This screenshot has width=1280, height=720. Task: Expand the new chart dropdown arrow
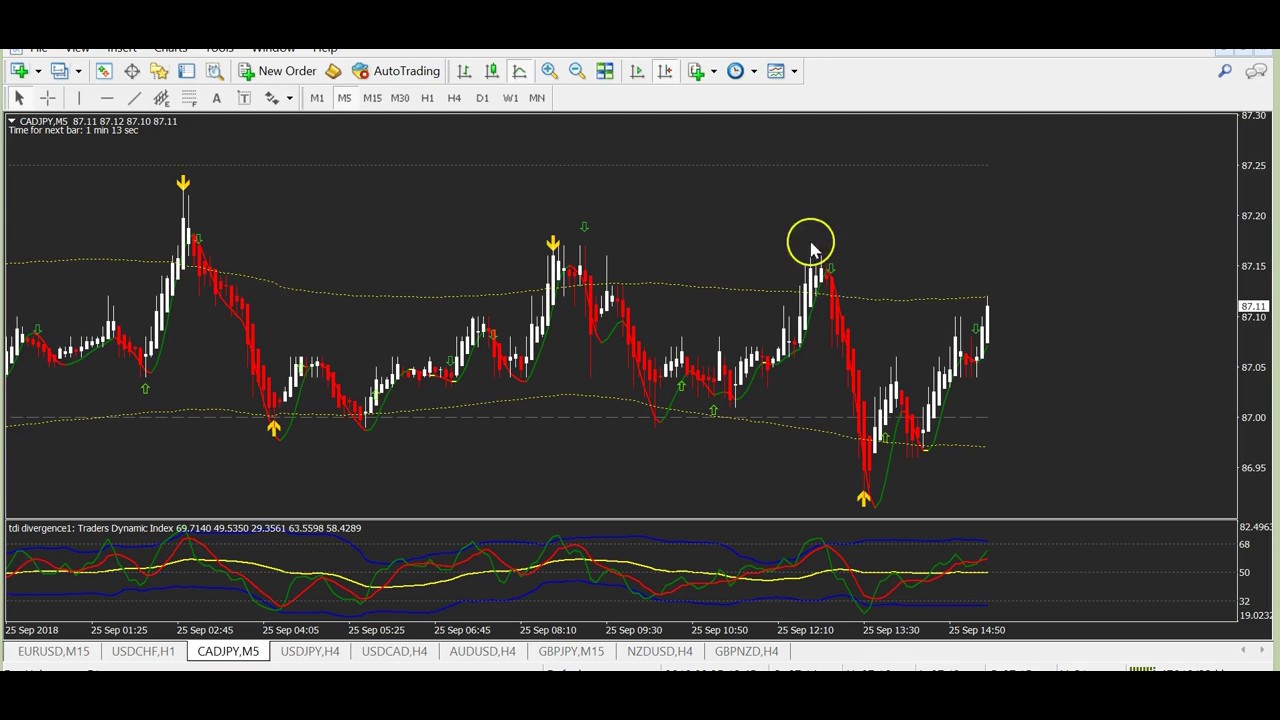[x=38, y=71]
